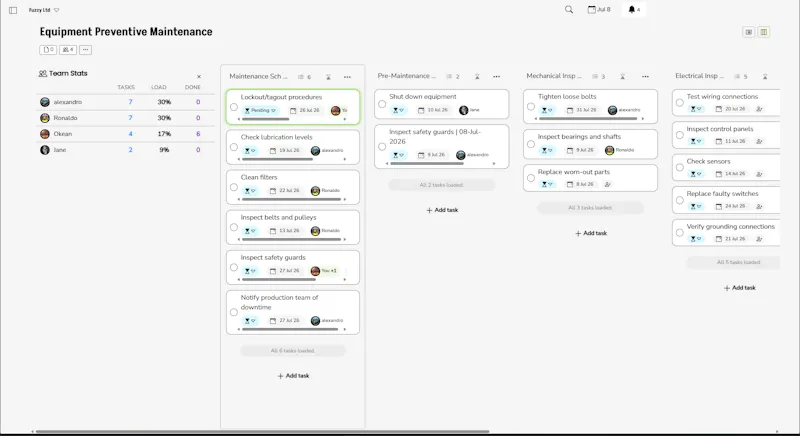Open the search magnifier icon
800x436 pixels.
pos(569,10)
